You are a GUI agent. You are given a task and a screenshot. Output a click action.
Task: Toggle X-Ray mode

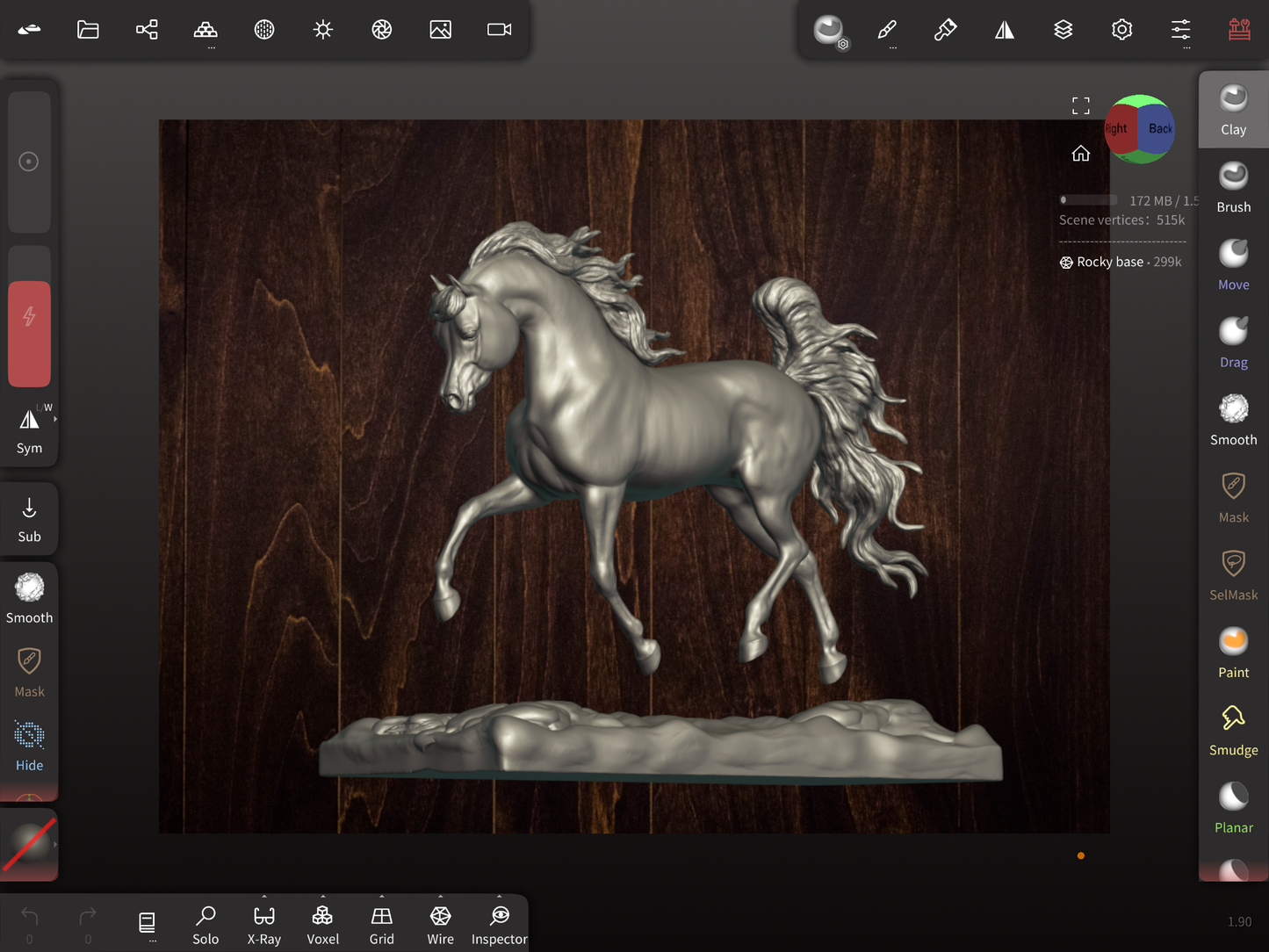[263, 925]
